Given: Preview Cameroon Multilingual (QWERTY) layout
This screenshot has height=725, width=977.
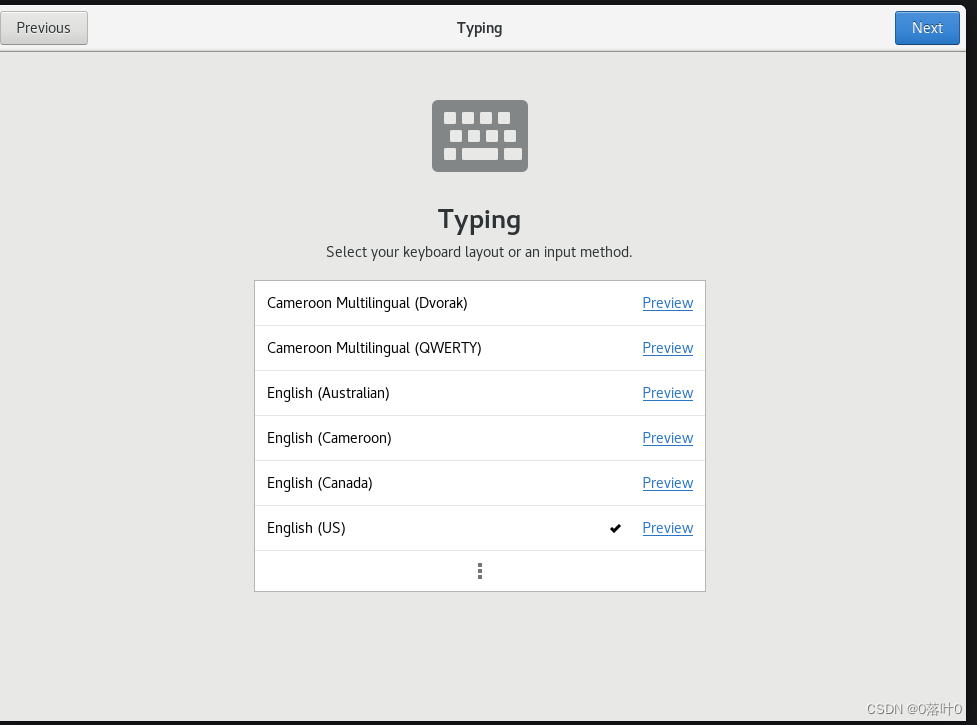Looking at the screenshot, I should click(x=667, y=348).
